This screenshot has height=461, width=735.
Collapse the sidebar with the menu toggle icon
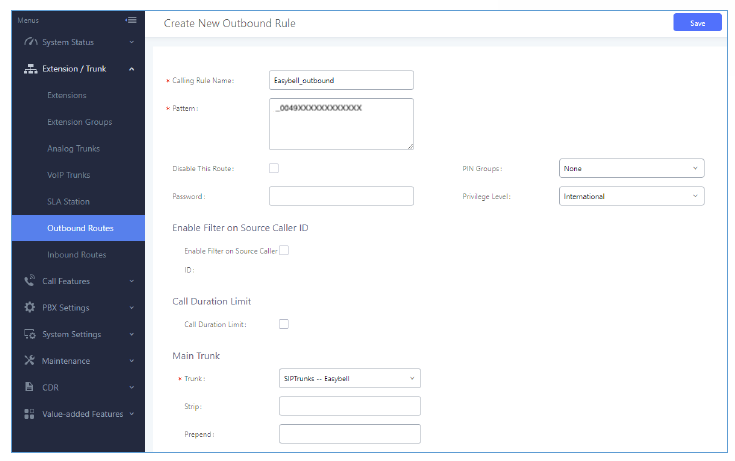[x=130, y=20]
